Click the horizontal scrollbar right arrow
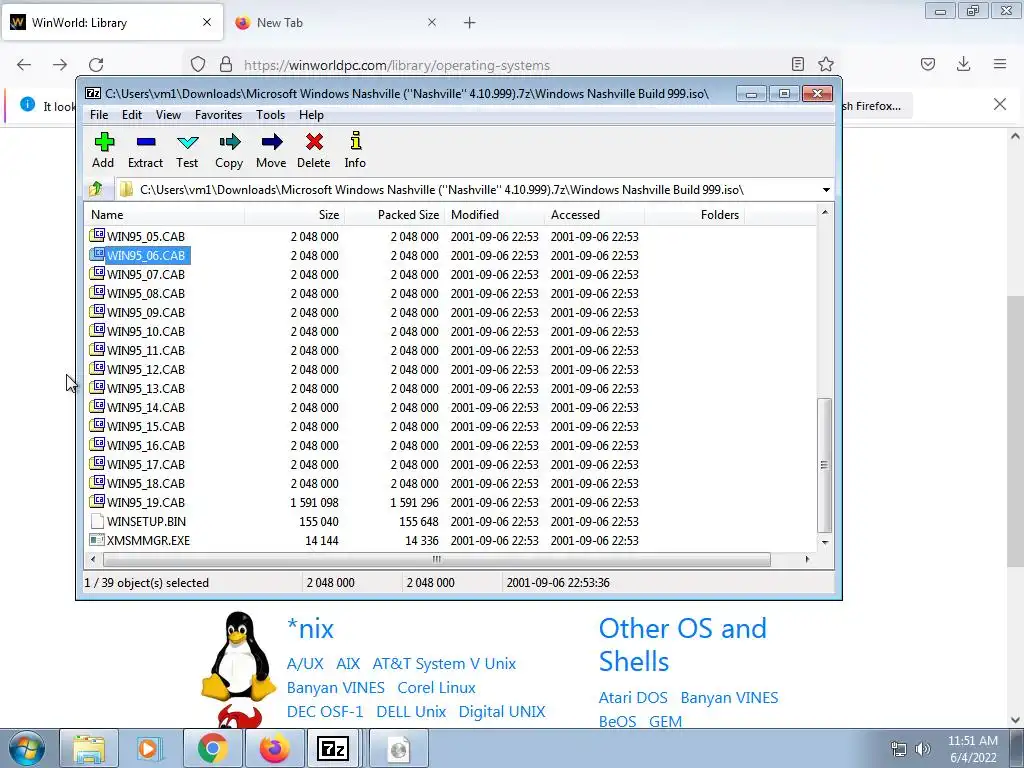The height and width of the screenshot is (768, 1024). 808,559
